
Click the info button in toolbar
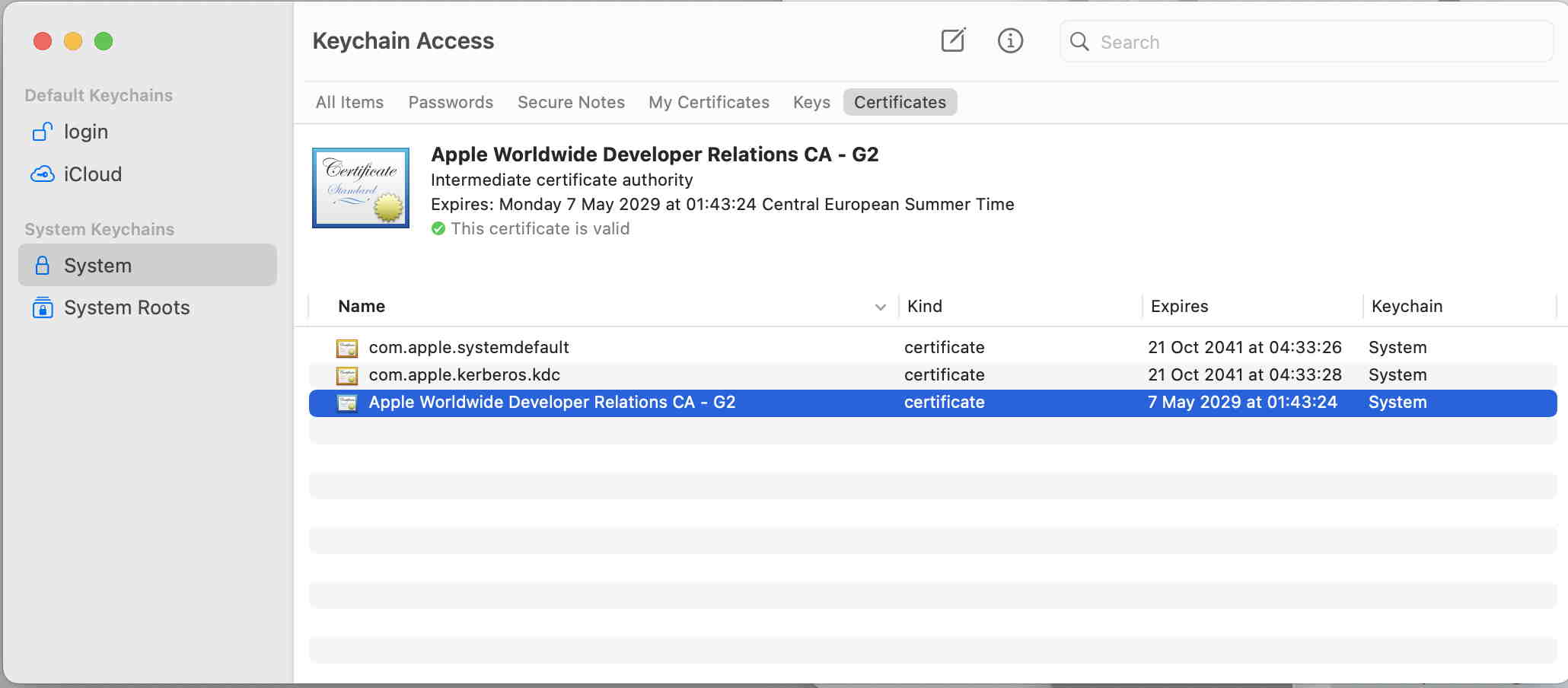(x=1010, y=40)
